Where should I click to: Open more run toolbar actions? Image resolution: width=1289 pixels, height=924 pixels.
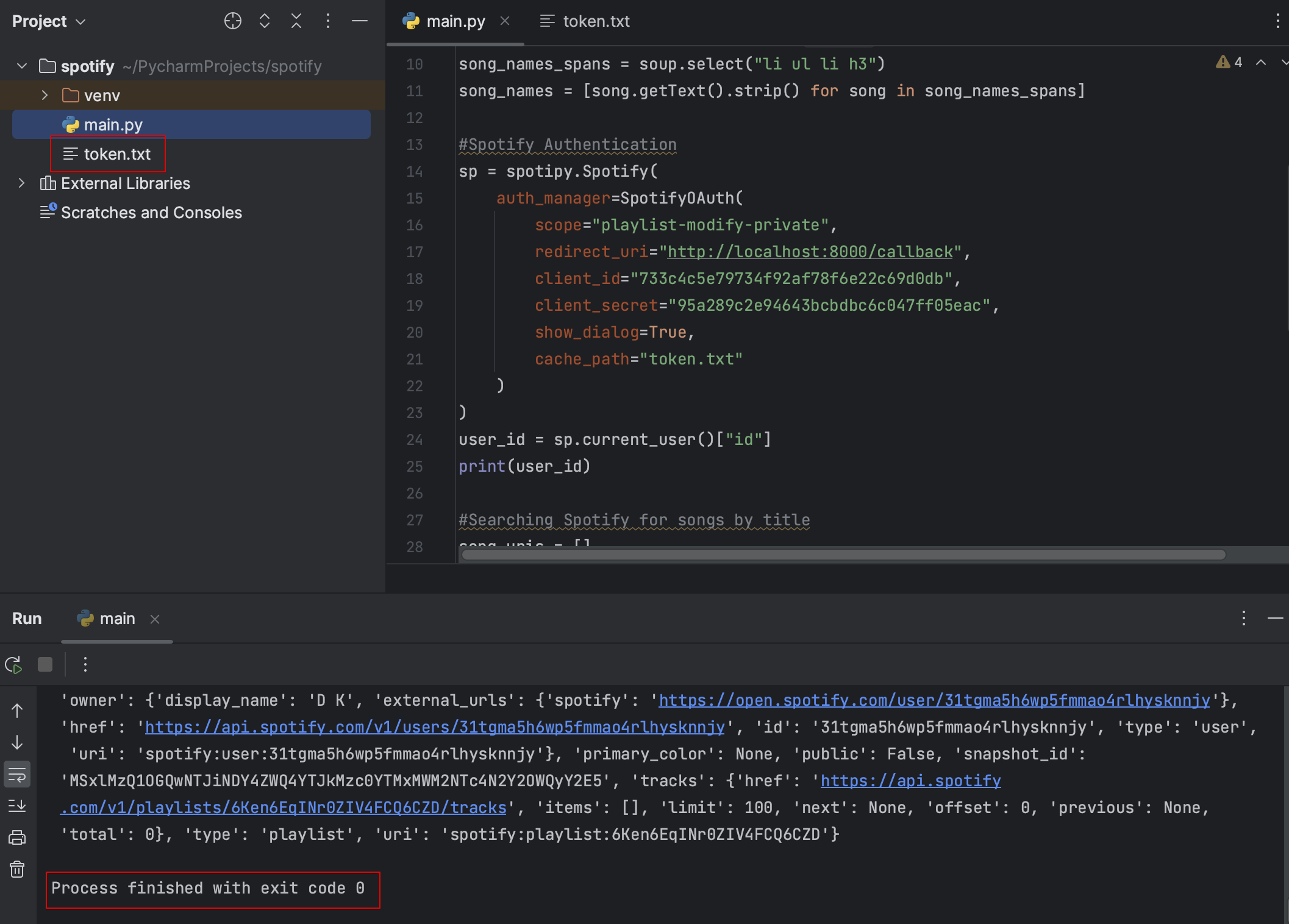[x=85, y=664]
